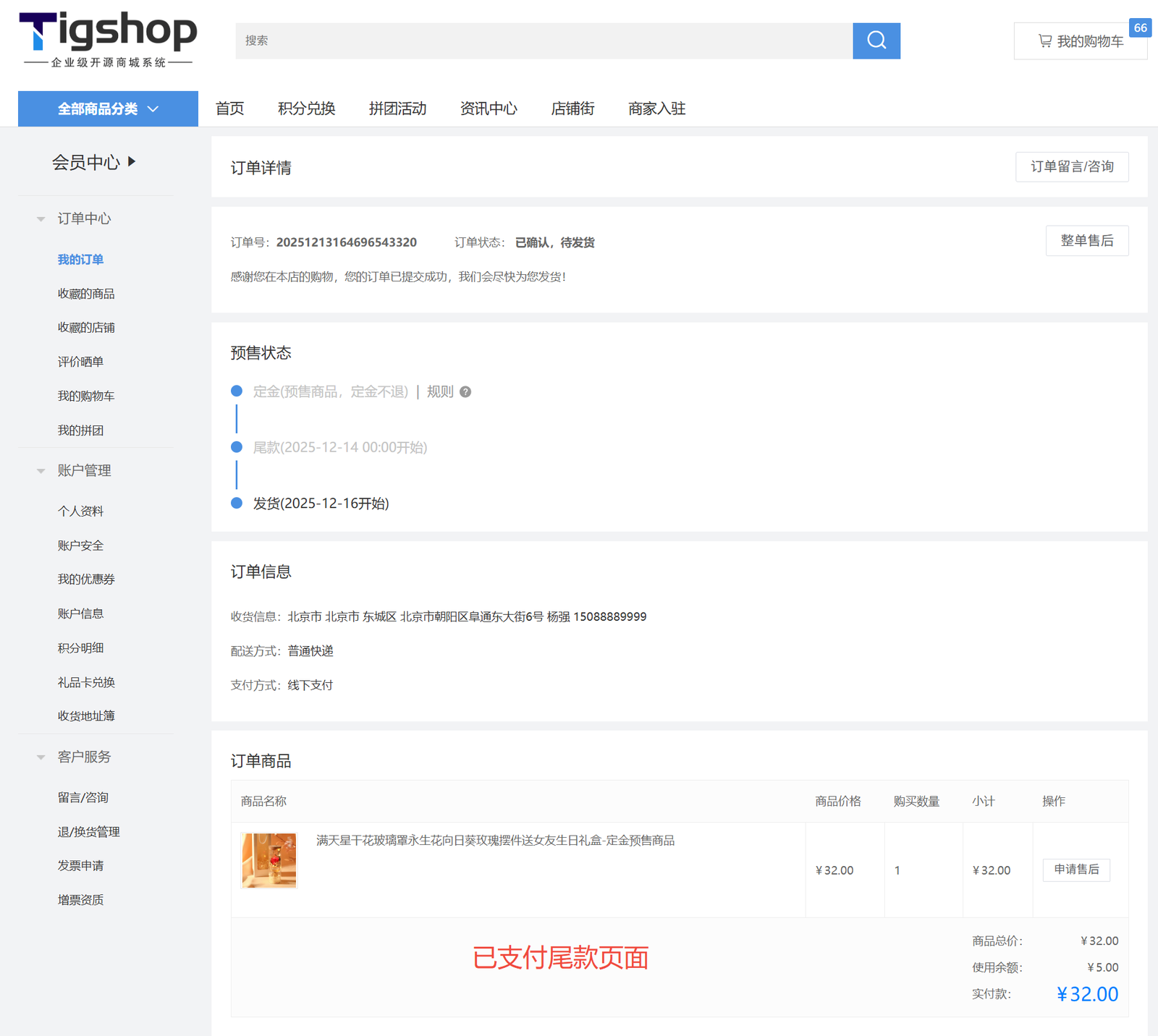The height and width of the screenshot is (1036, 1158).
Task: Go to the 积分兑换 nav tab
Action: 306,109
